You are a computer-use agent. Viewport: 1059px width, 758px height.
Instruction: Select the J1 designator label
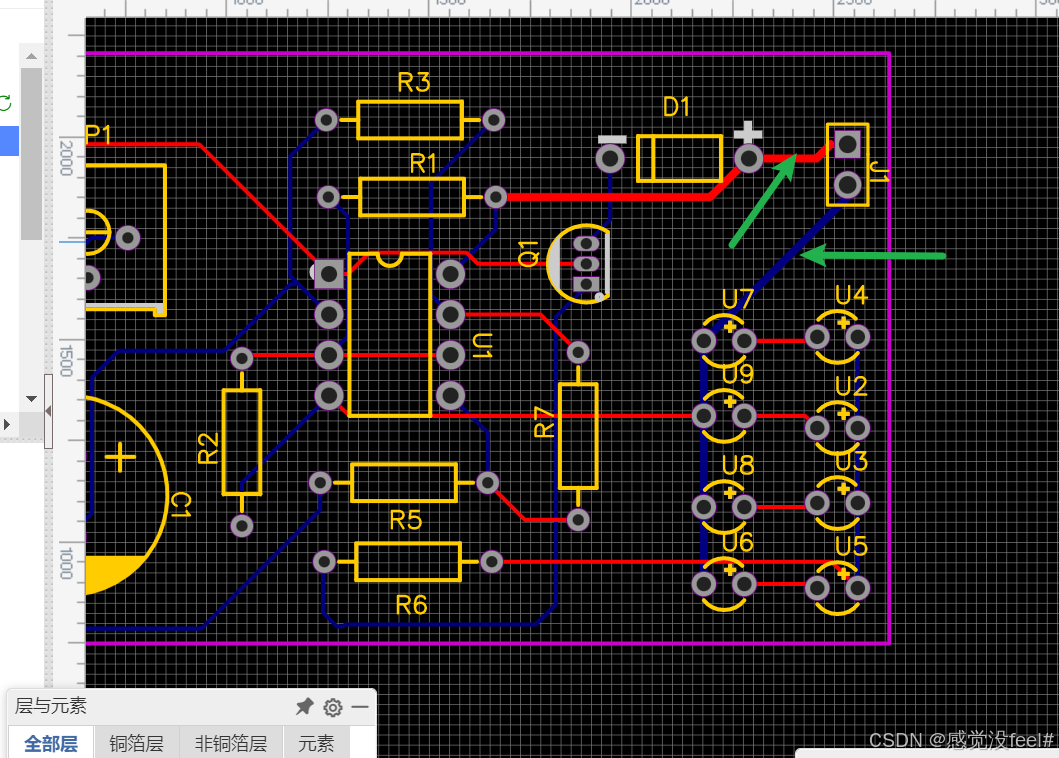(879, 172)
